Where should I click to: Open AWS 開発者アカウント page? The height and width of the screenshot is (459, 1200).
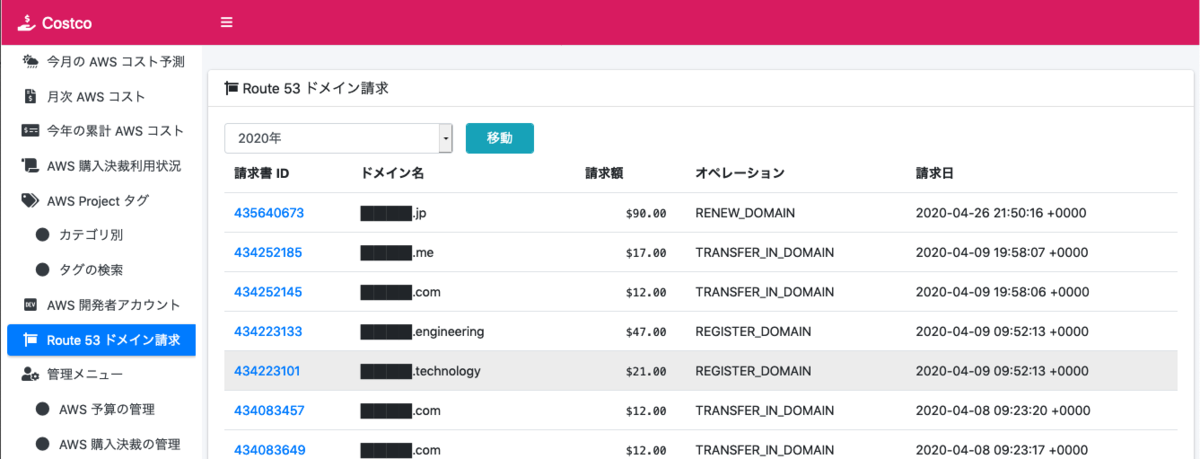(x=114, y=305)
